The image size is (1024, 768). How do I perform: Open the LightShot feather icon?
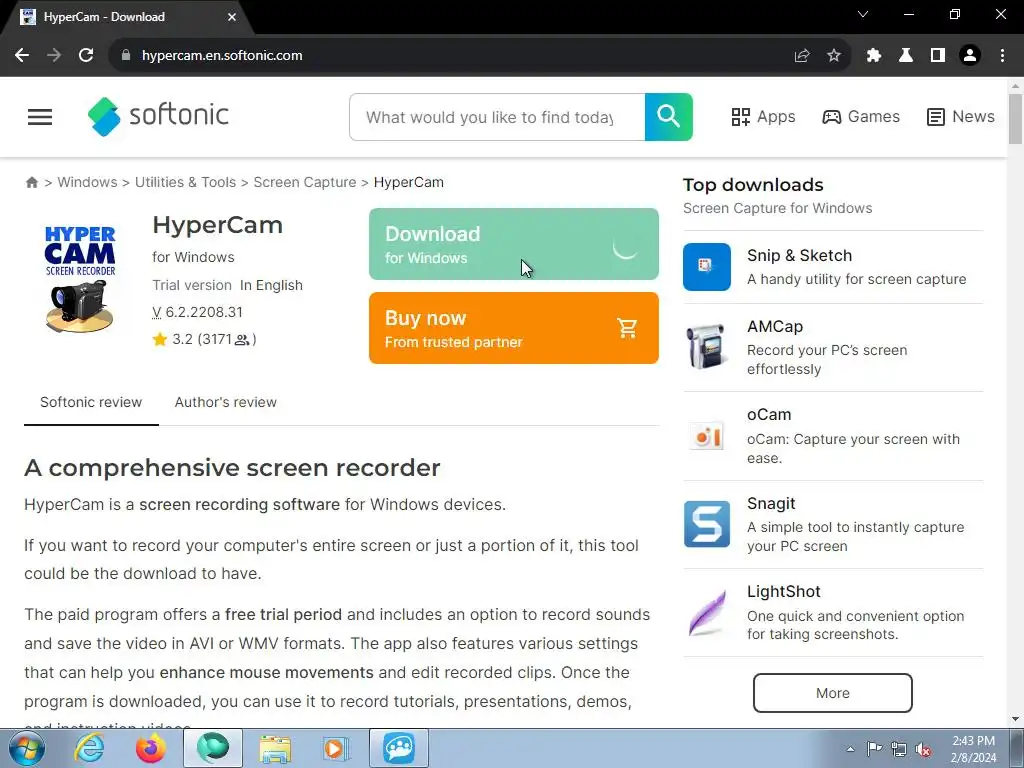(x=708, y=613)
